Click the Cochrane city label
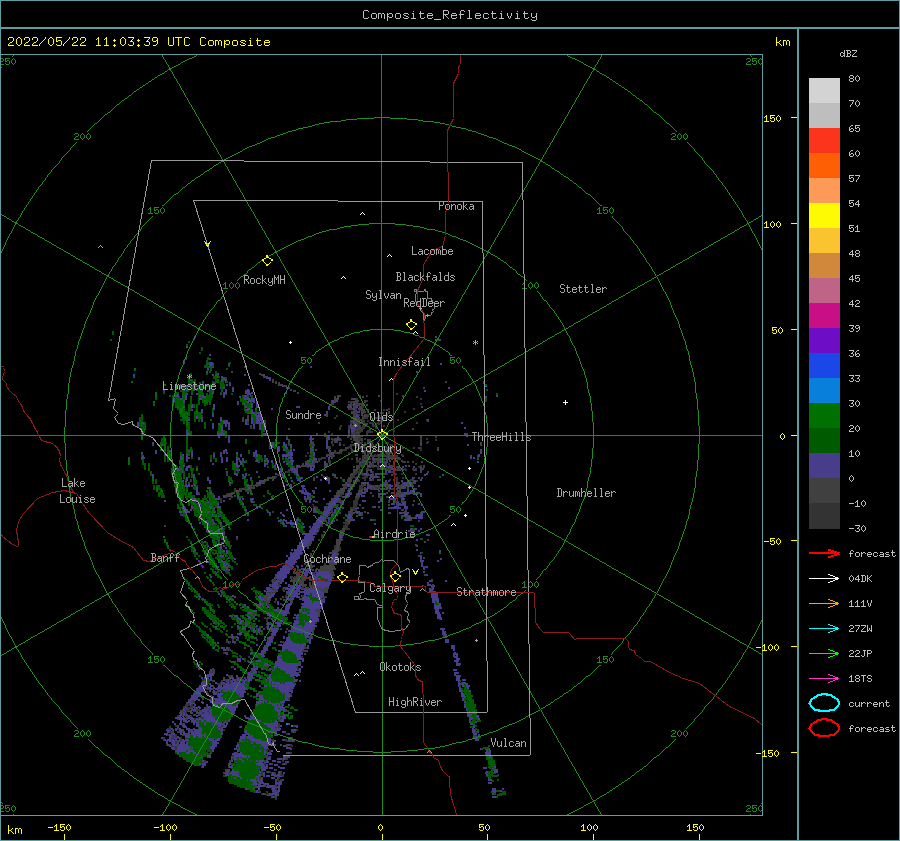 click(x=327, y=559)
